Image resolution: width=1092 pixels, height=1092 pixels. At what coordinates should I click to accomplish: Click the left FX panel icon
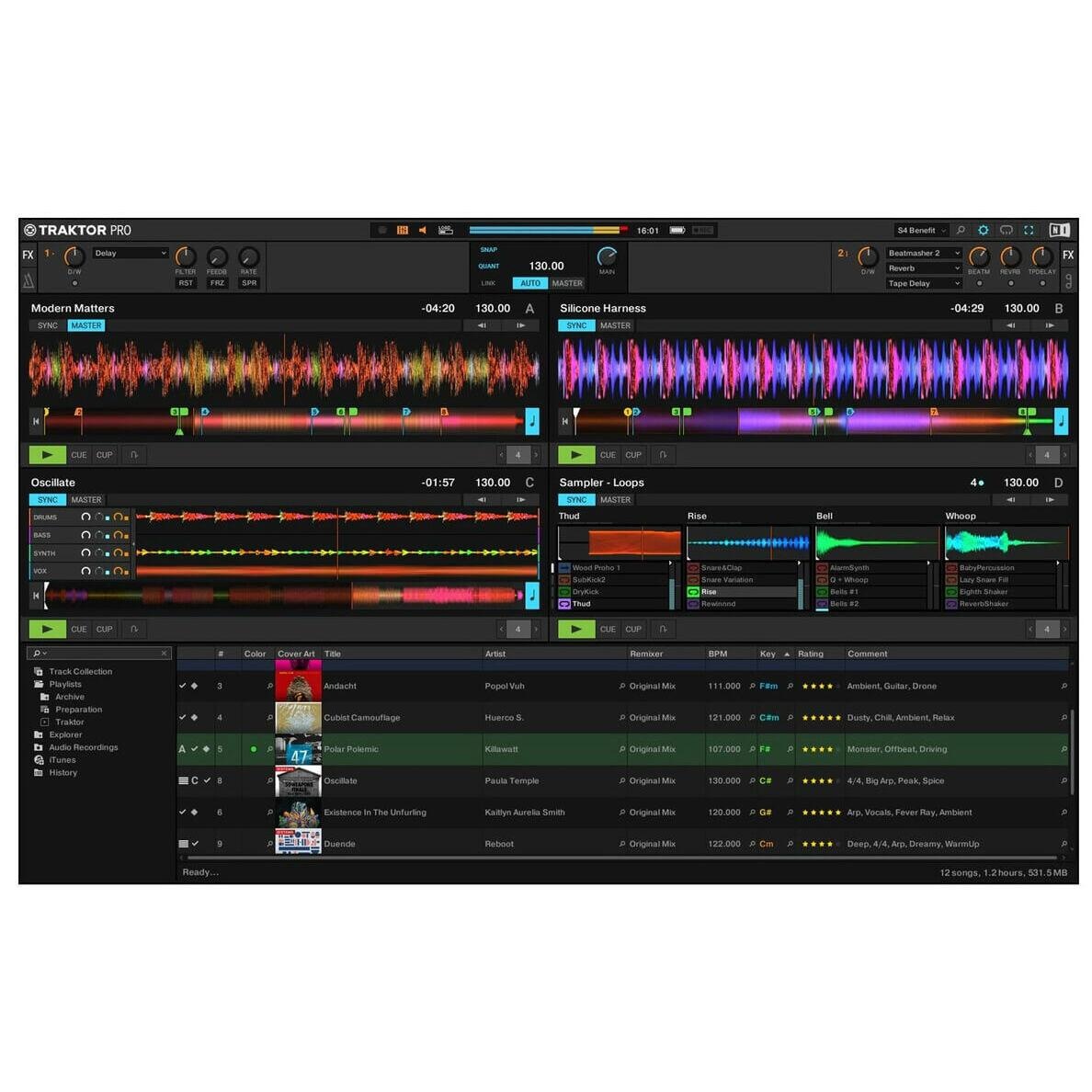[x=28, y=255]
